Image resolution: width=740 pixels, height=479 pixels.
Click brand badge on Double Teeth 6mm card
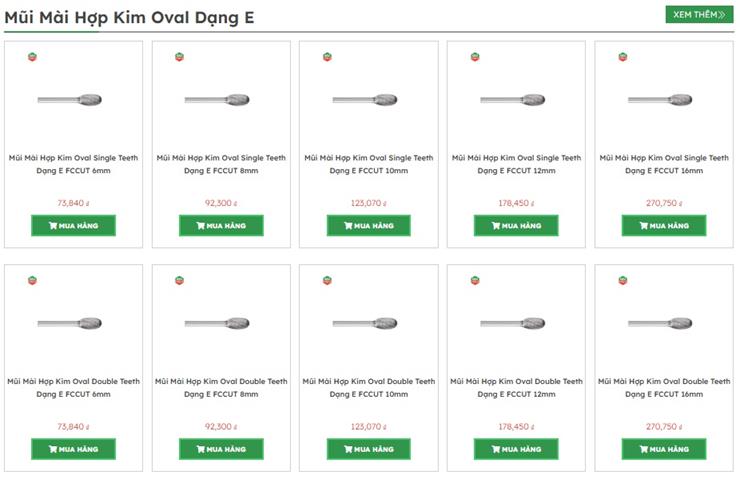click(x=32, y=281)
